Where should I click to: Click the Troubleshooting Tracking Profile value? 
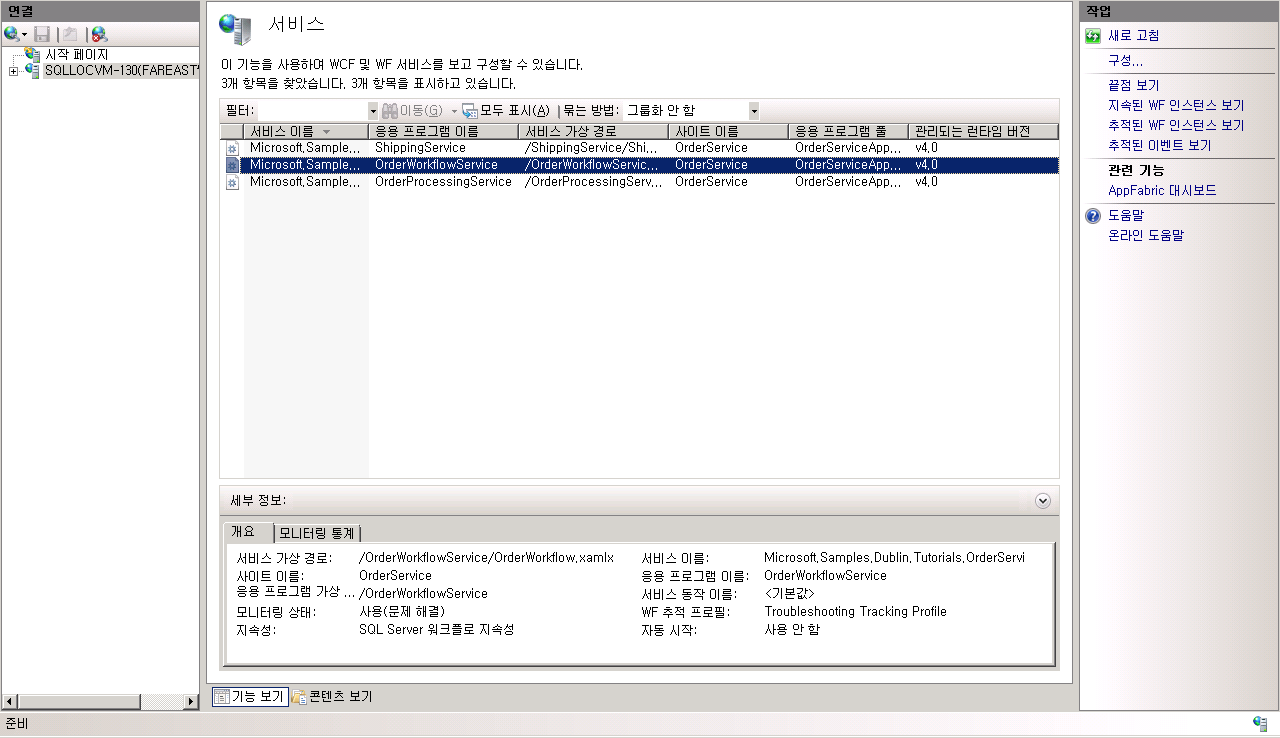855,612
